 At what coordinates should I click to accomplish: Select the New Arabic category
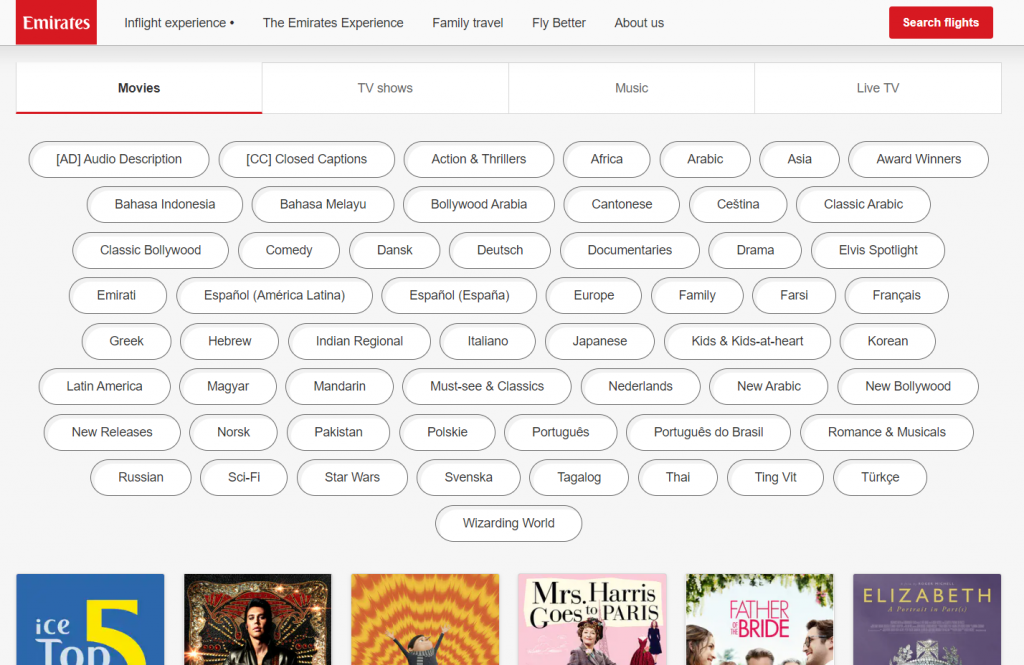pos(769,386)
